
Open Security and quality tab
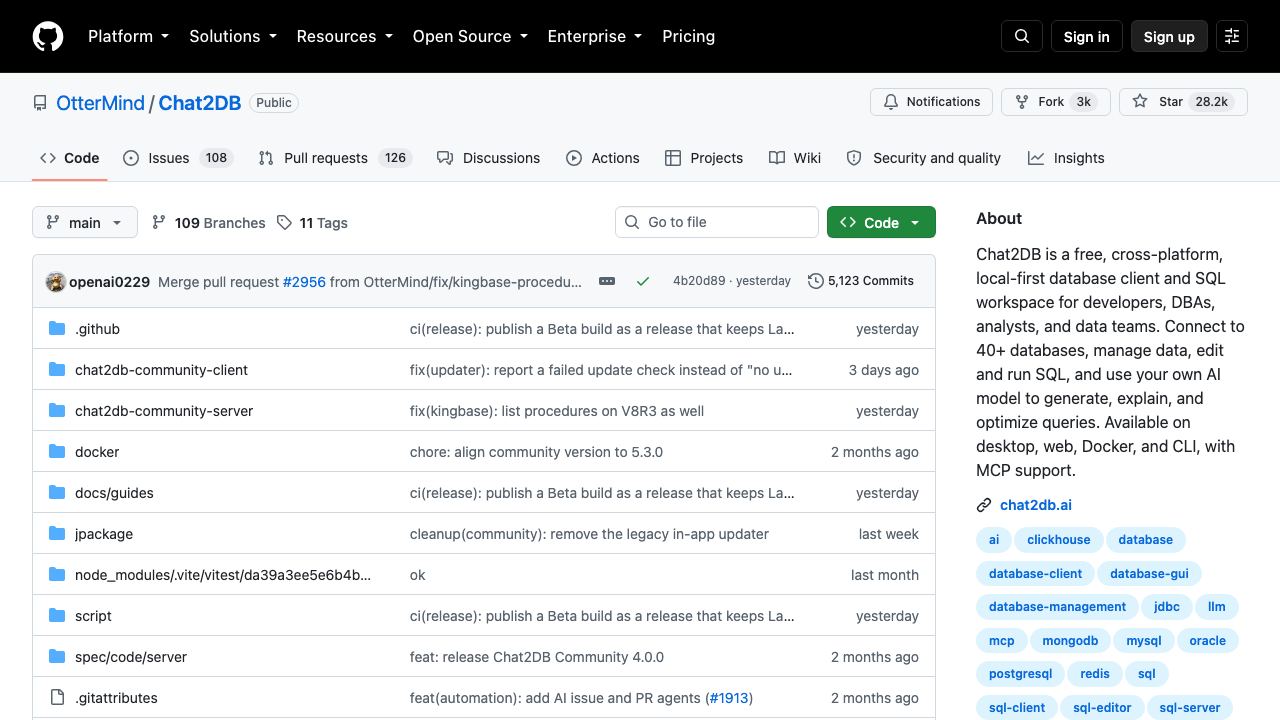pos(923,158)
